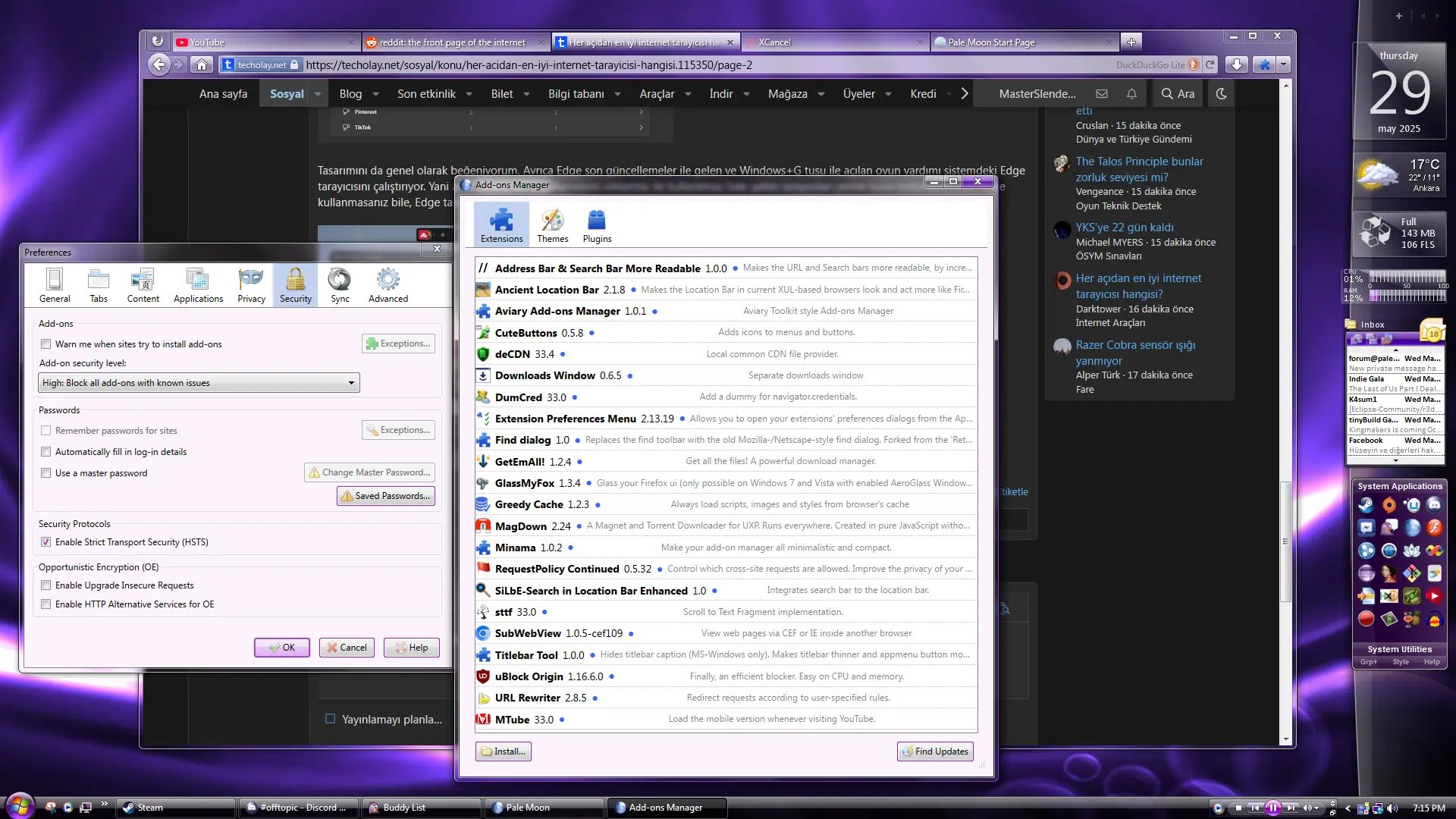Uncheck Enable Strict Transport Security (HSTS)
The width and height of the screenshot is (1456, 819).
(46, 542)
